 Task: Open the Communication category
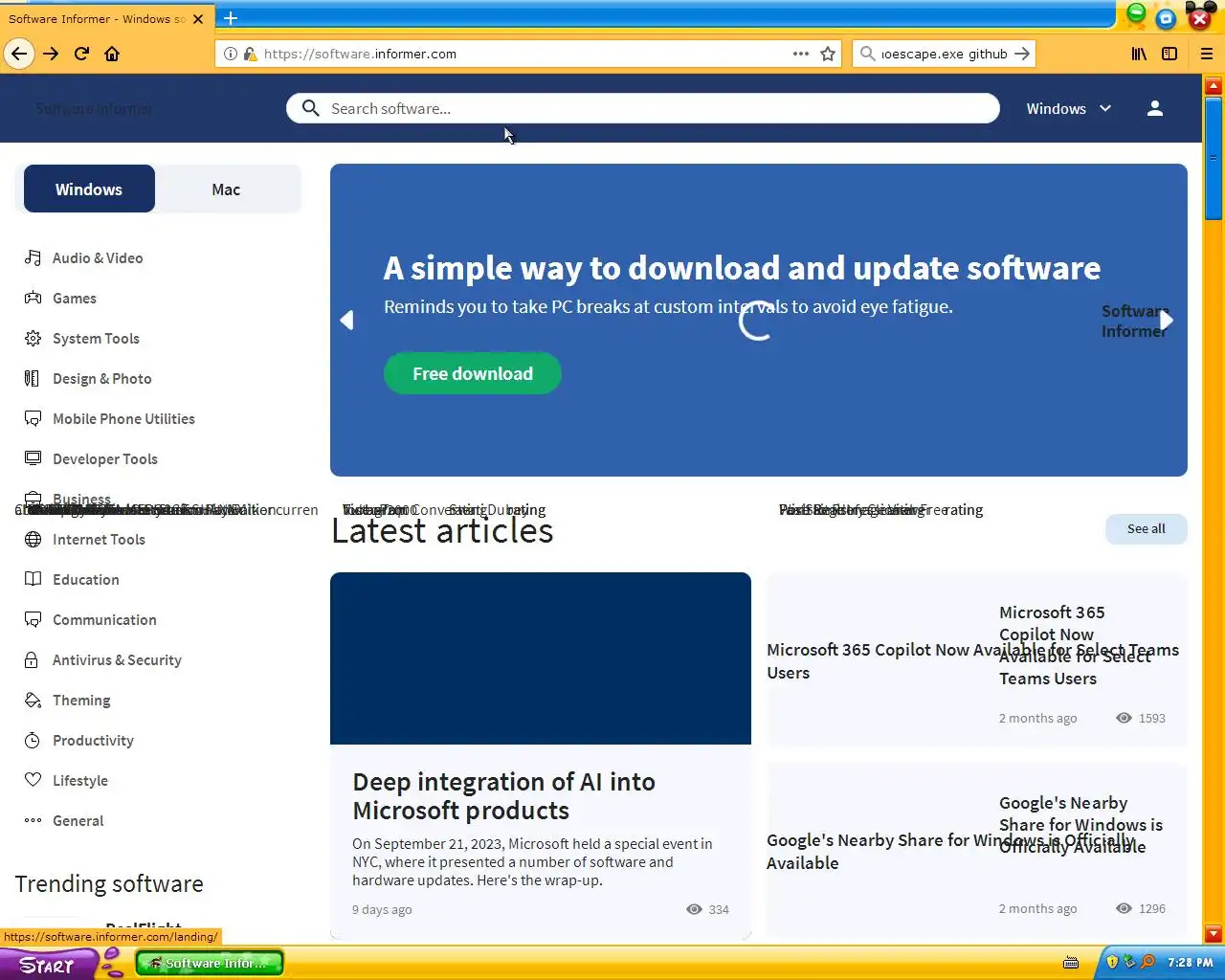tap(91, 620)
